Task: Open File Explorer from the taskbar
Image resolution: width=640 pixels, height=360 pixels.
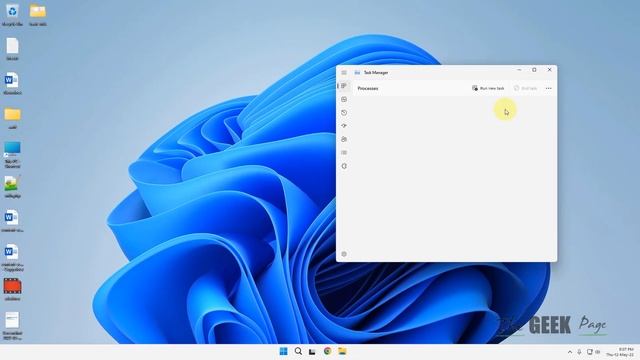Action: click(342, 351)
